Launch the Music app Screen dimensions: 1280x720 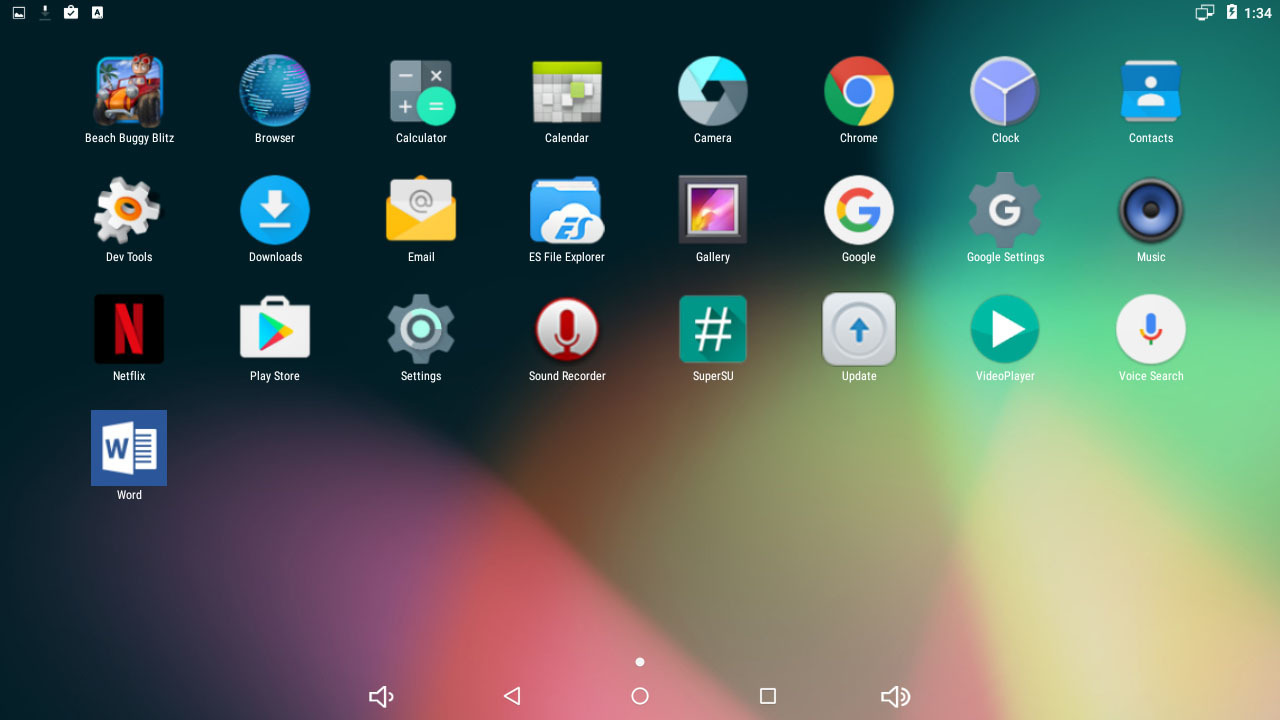tap(1151, 210)
